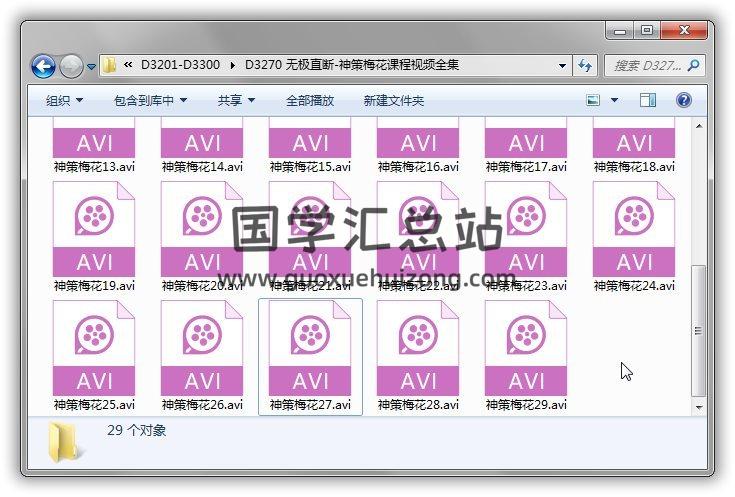Select the 神策梅花23.avi video icon

[x=526, y=229]
